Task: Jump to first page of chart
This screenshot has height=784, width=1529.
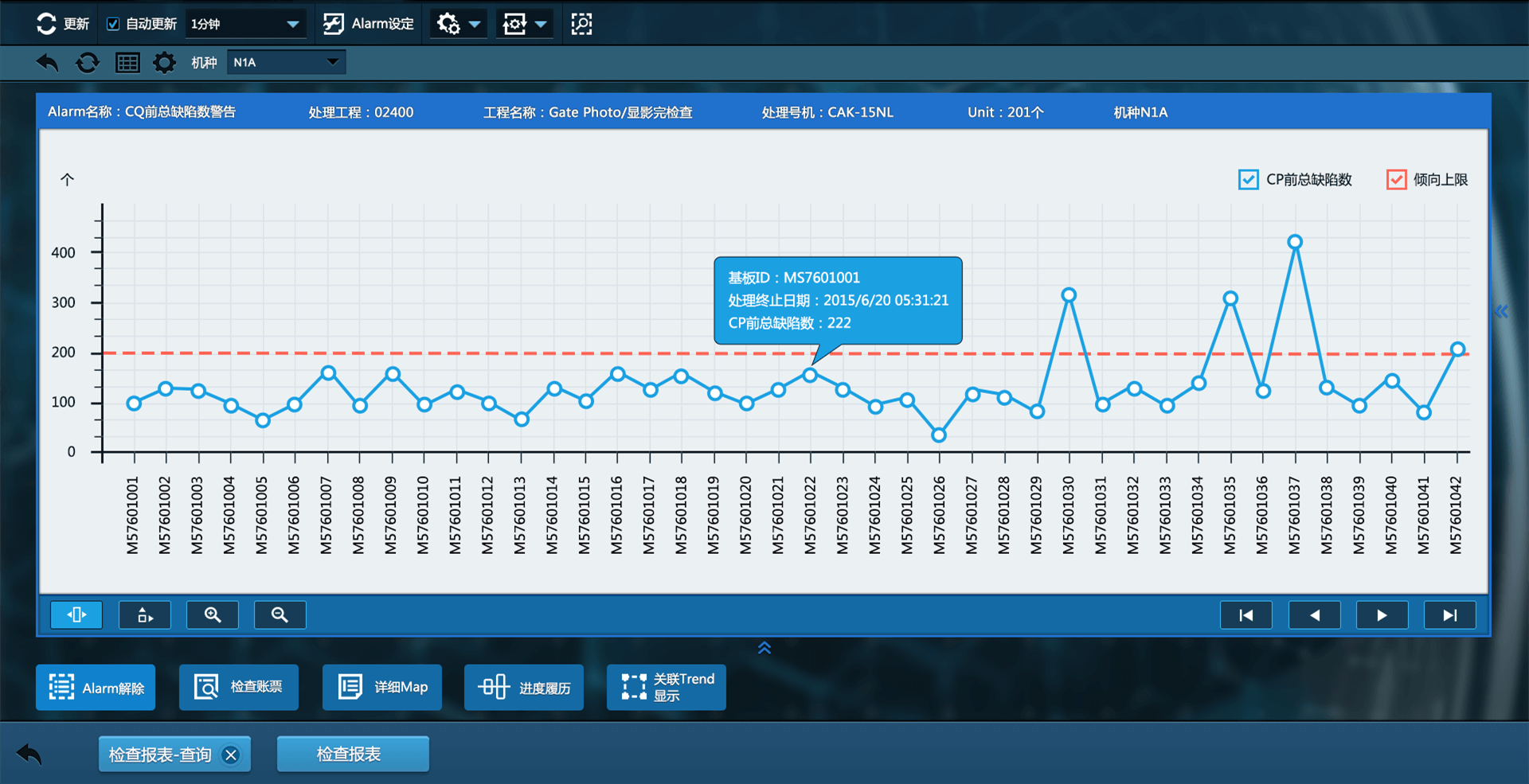Action: [x=1246, y=614]
